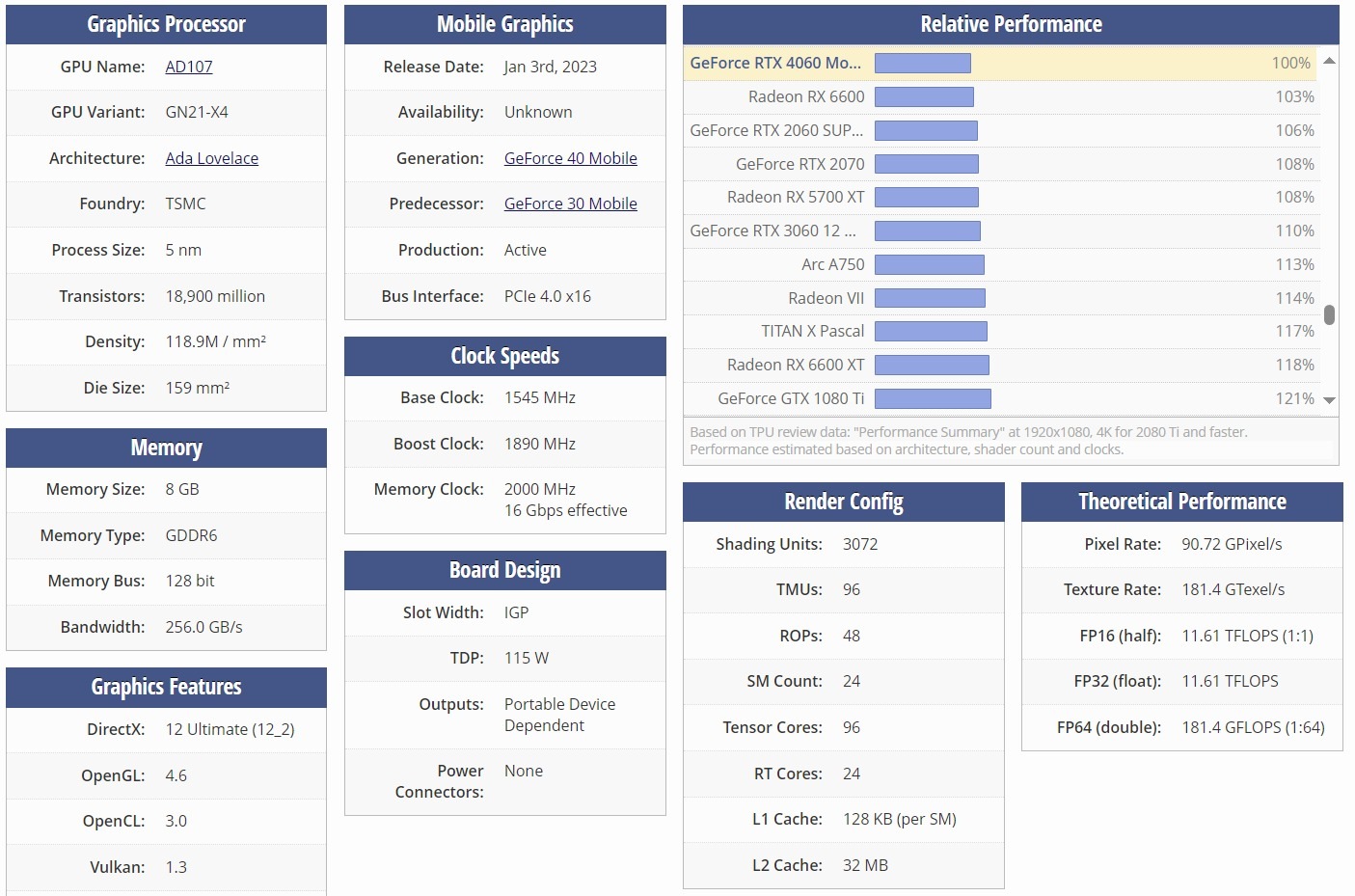Click the 1.3 Vulkan version value
Viewport: 1355px width, 896px height.
tap(176, 867)
